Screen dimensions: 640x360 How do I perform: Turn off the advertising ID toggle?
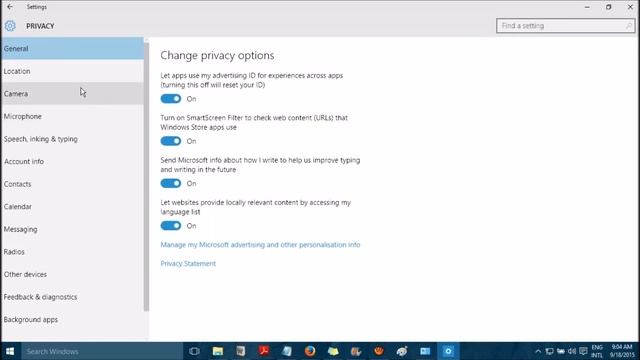click(x=171, y=99)
